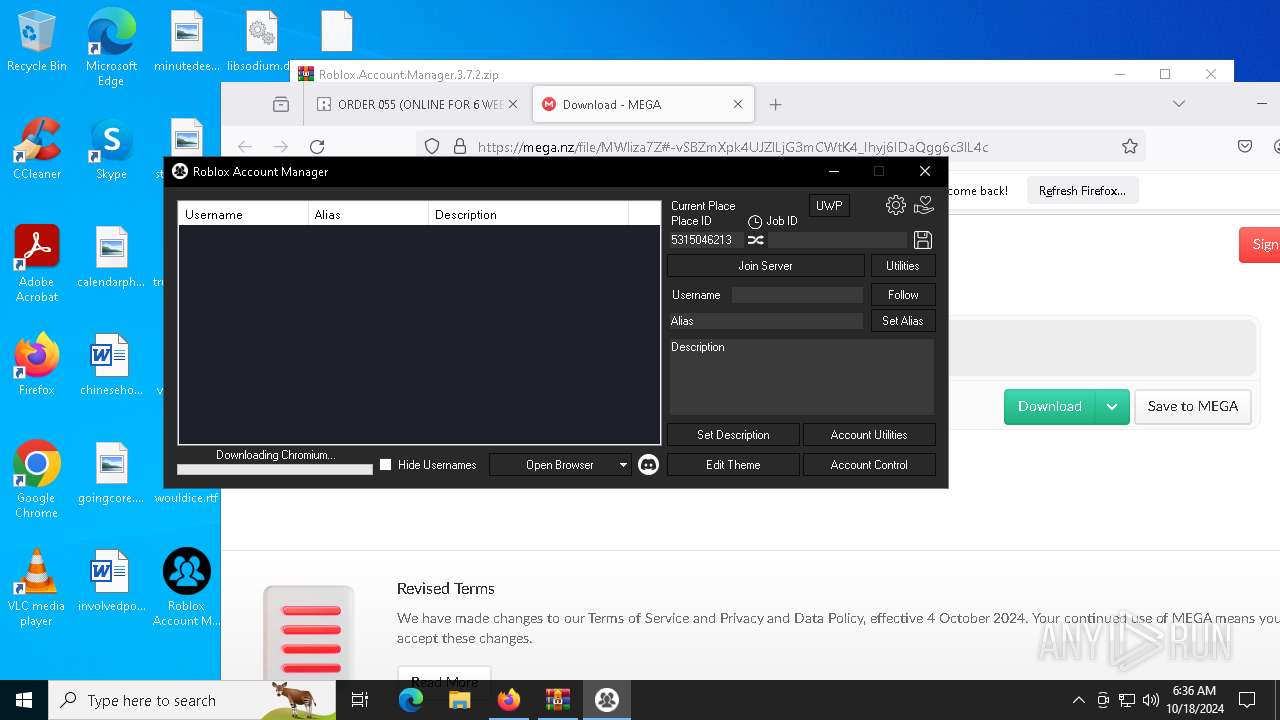1280x720 pixels.
Task: Close the Download - MEGA tab
Action: 738,104
